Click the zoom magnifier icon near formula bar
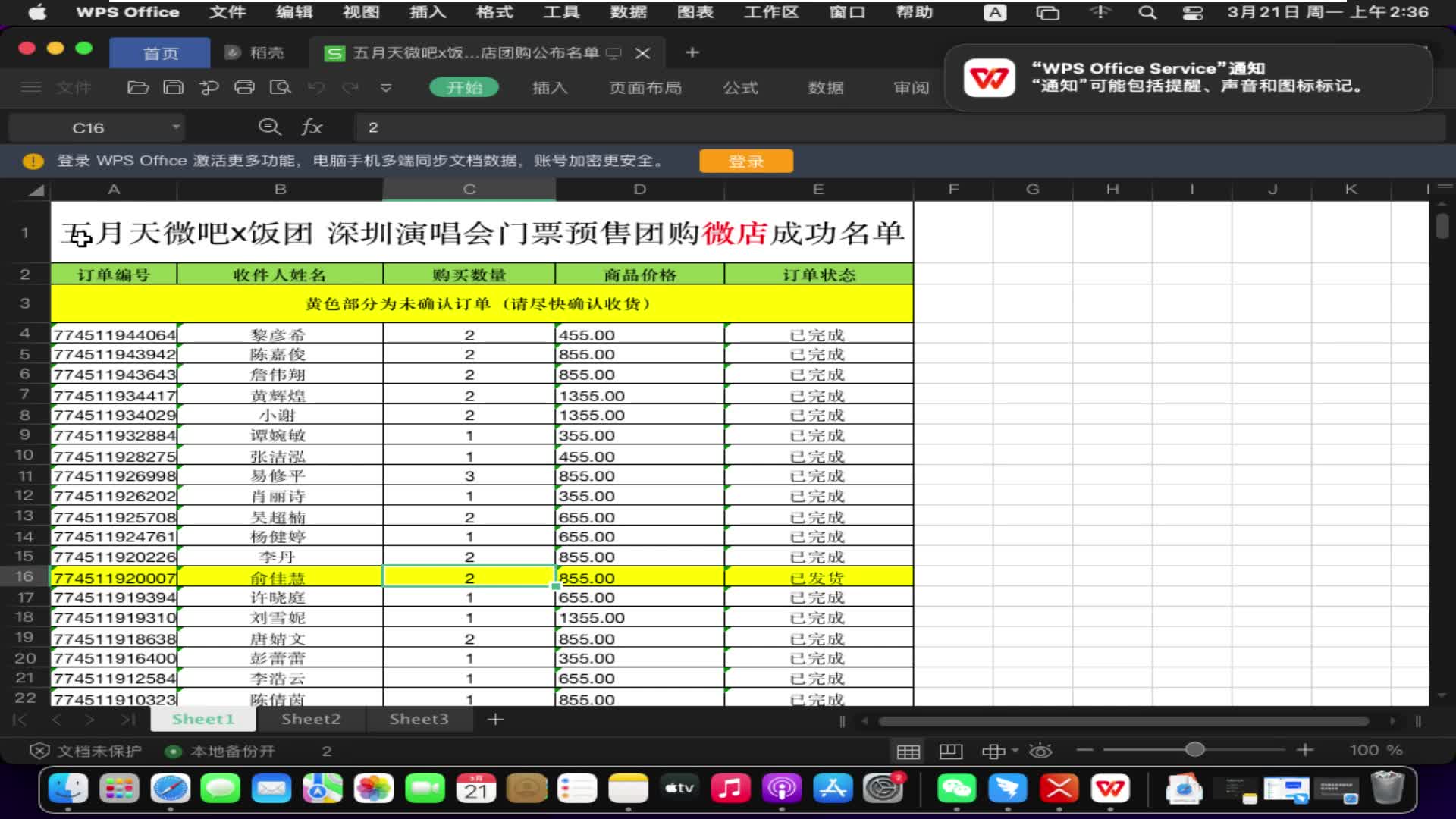The image size is (1456, 819). [270, 127]
